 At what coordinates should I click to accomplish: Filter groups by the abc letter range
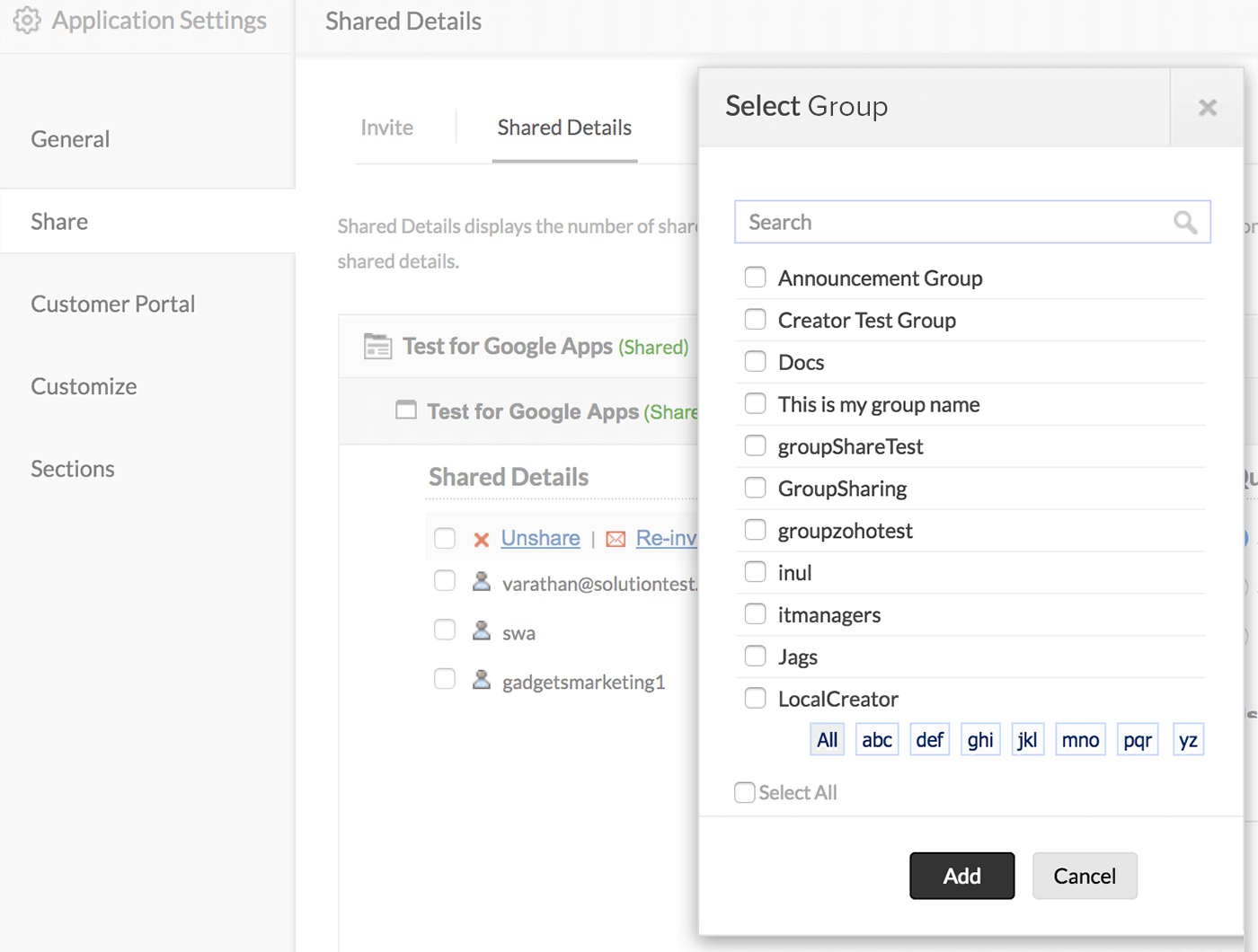[x=876, y=740]
